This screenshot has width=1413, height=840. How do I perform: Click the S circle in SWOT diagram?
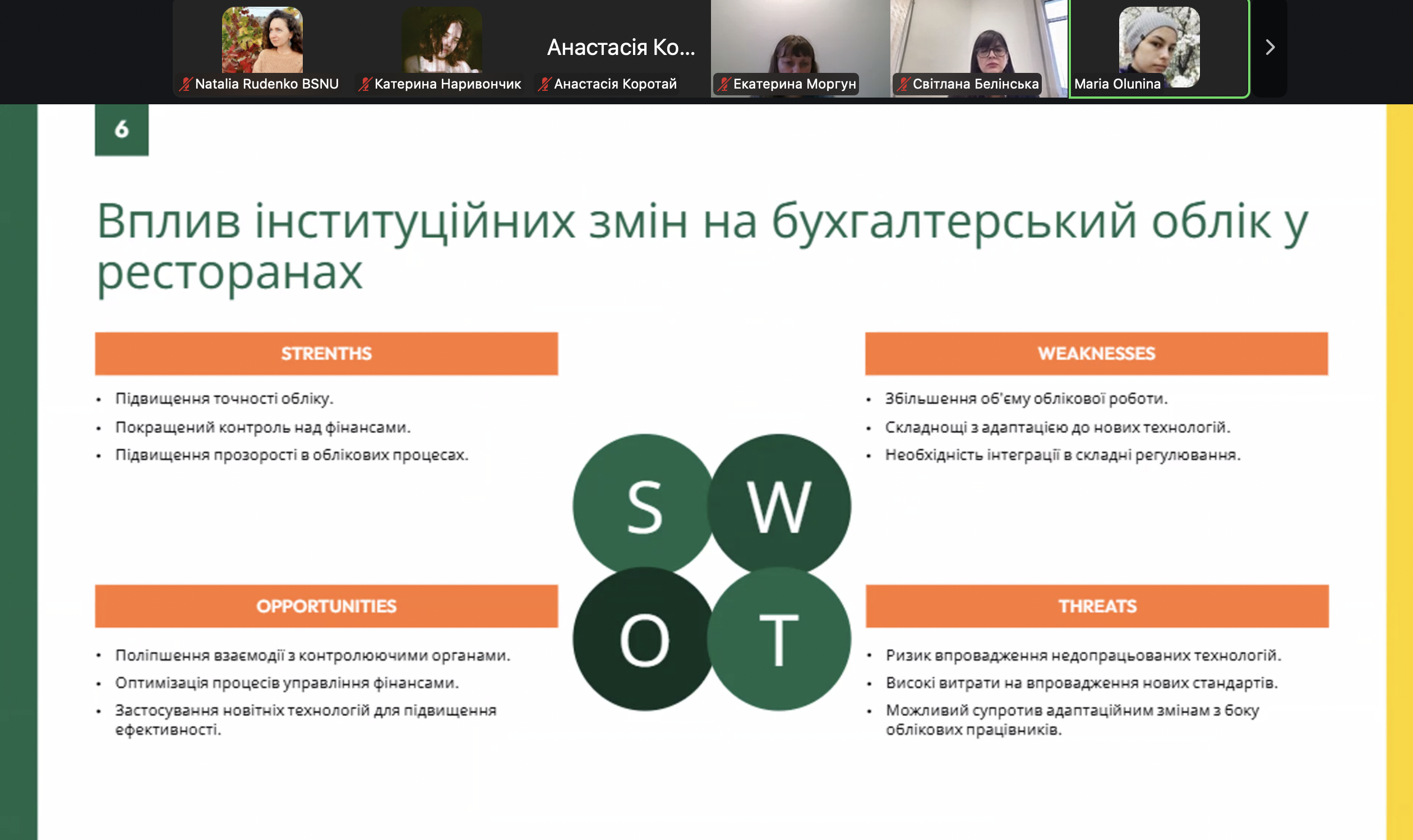[644, 505]
